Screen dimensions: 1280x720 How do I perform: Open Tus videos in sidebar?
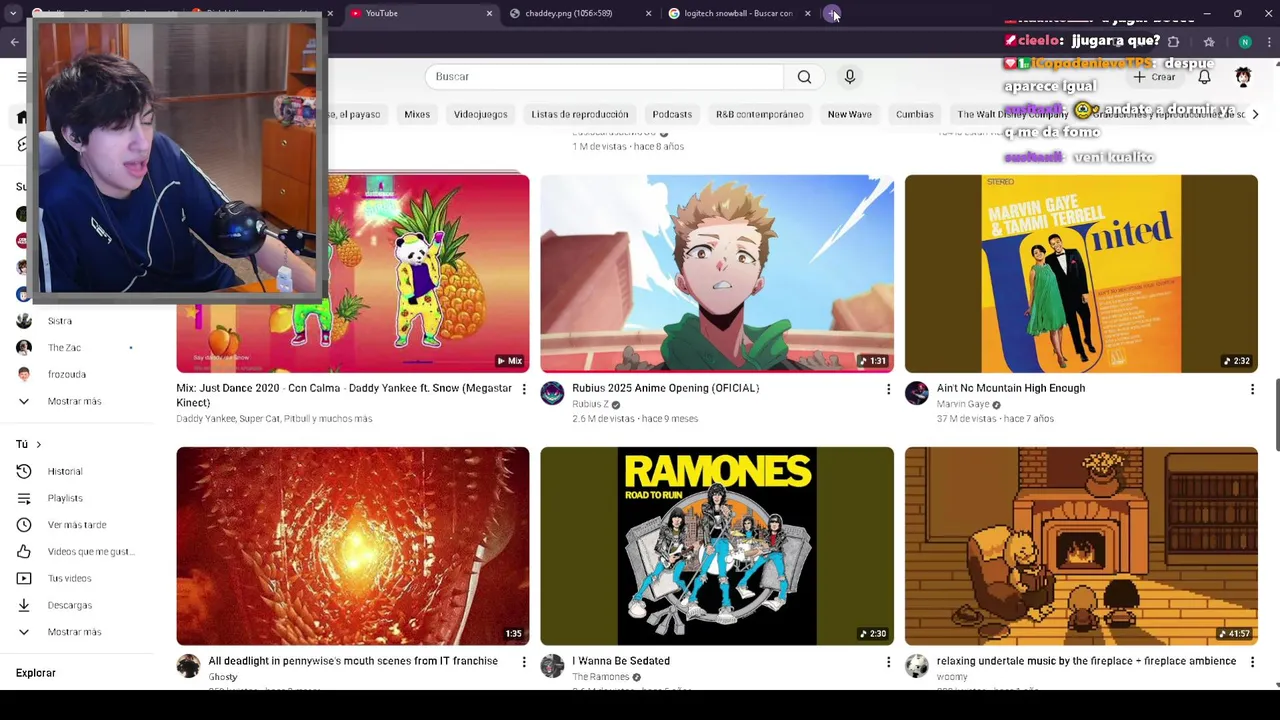point(70,578)
